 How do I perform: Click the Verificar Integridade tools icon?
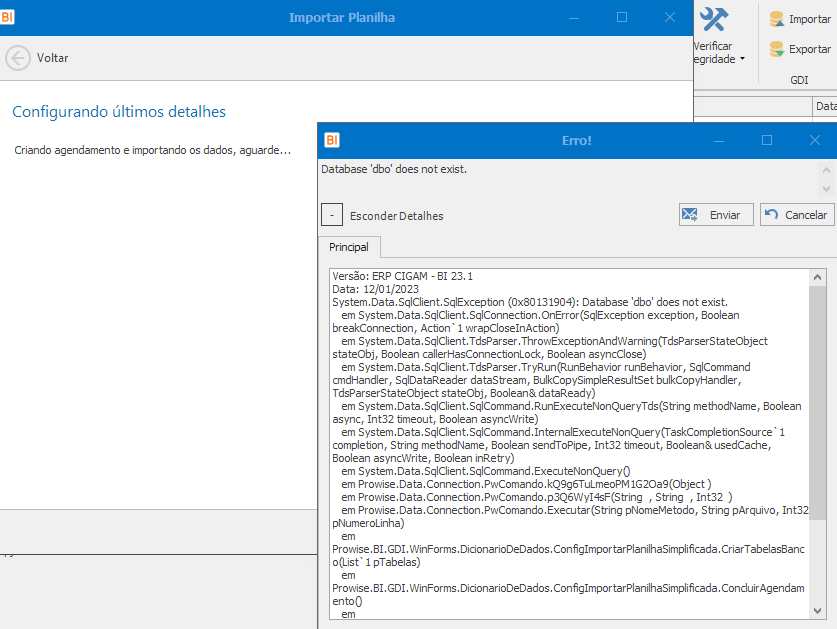tap(714, 20)
